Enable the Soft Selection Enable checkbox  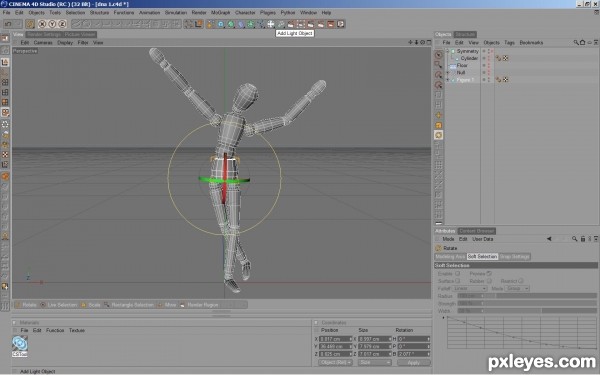(458, 274)
